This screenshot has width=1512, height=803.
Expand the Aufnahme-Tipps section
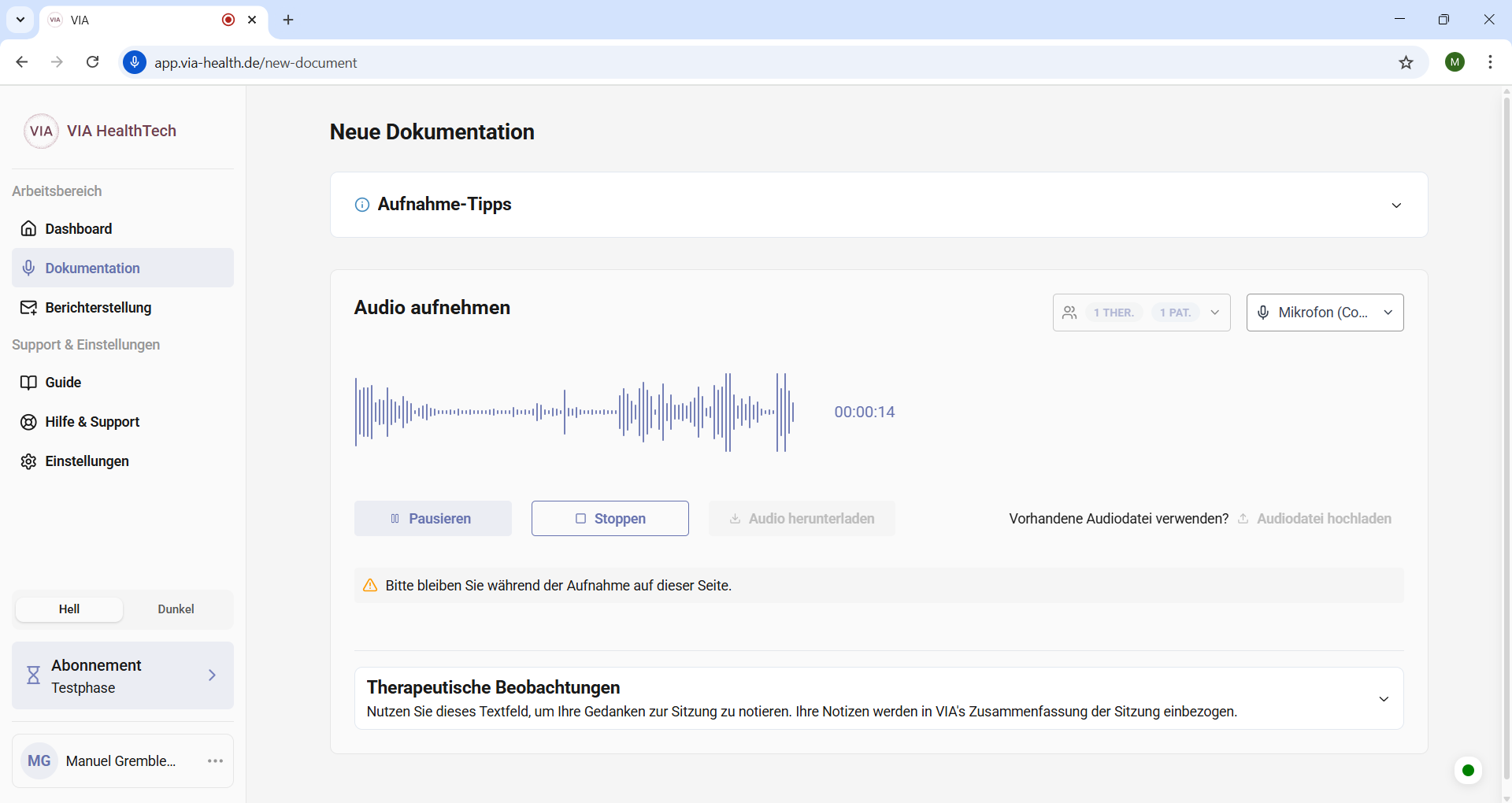[1396, 205]
